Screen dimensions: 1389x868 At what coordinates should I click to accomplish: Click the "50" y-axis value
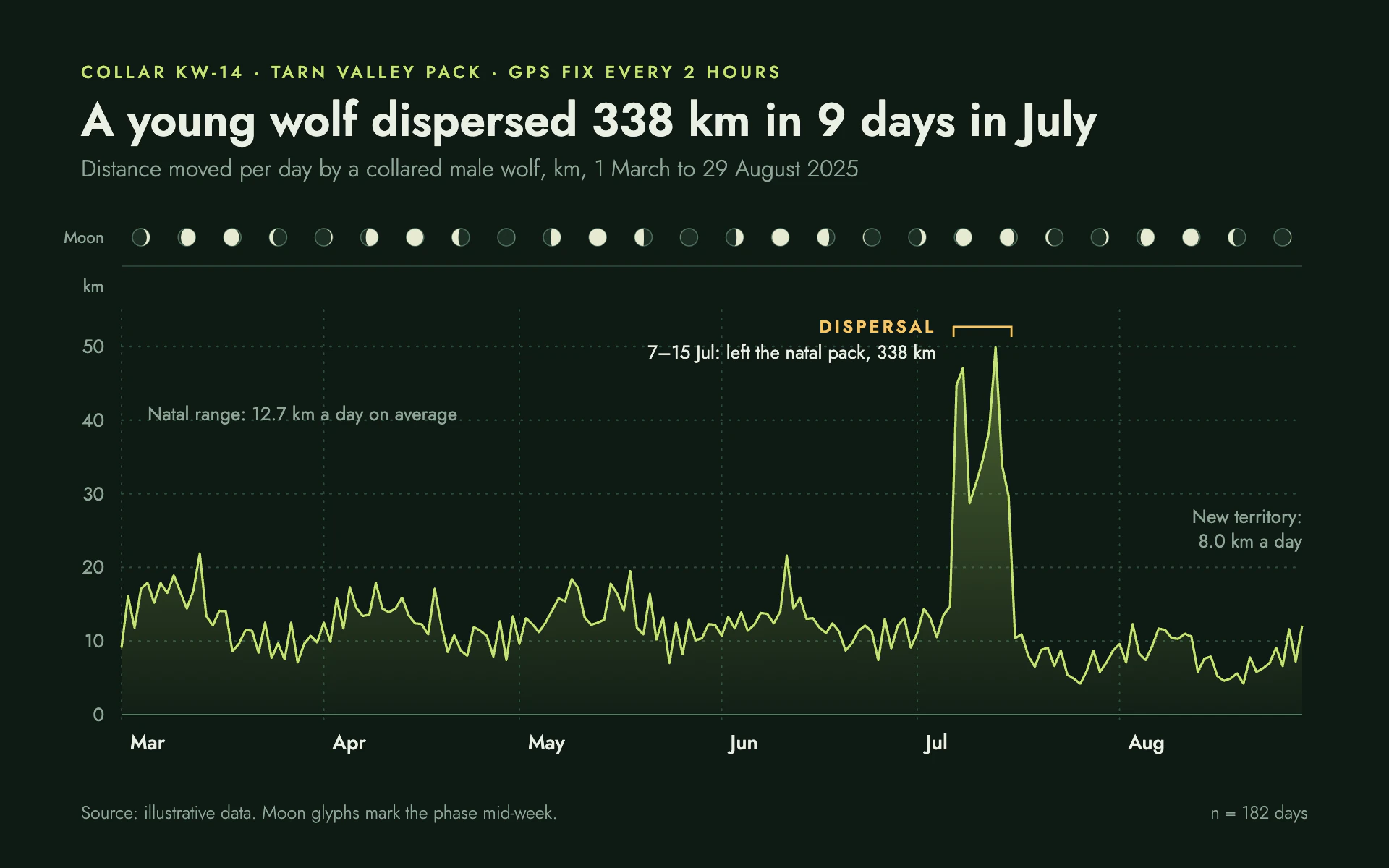coord(93,347)
